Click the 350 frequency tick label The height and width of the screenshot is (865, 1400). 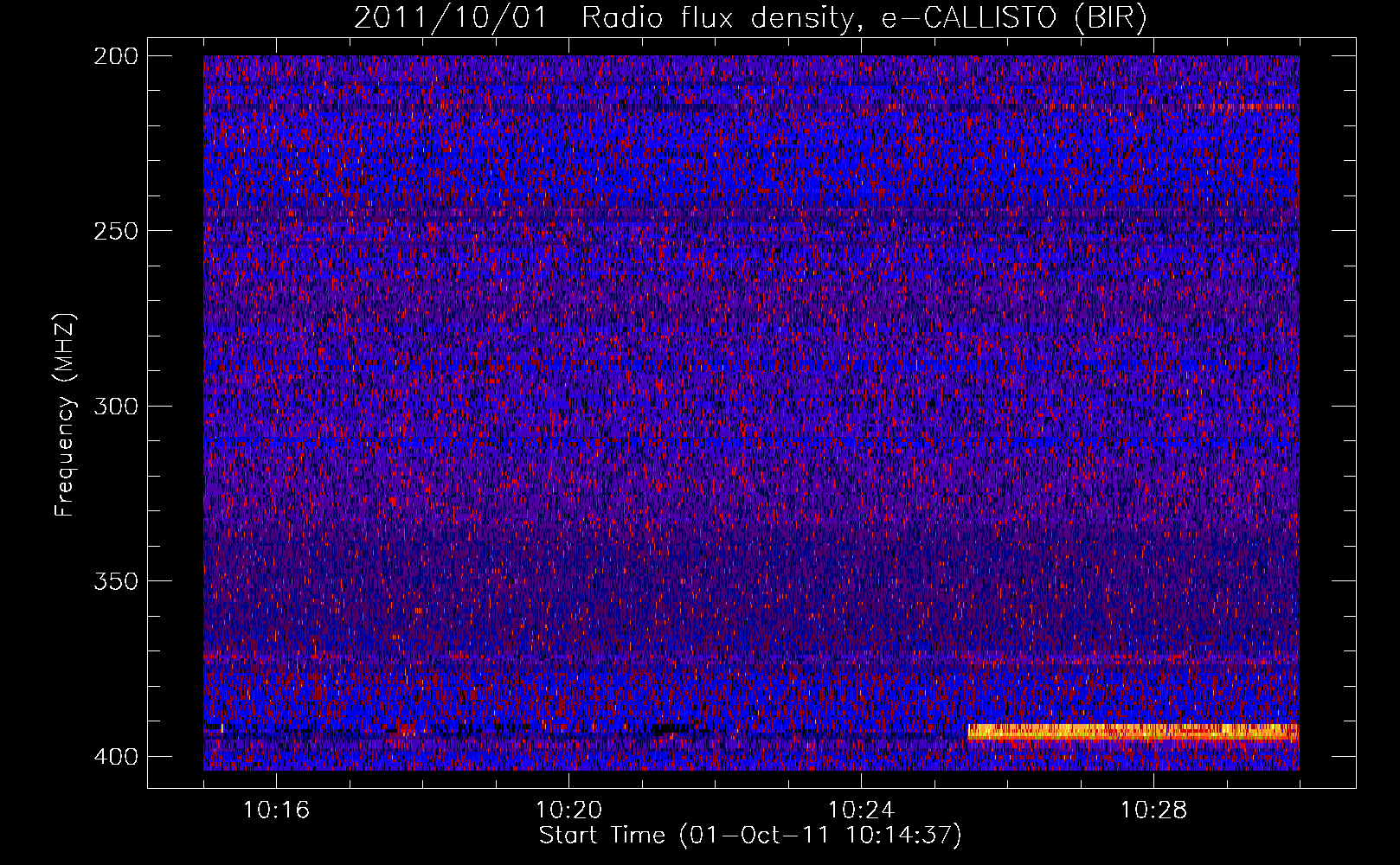[x=115, y=581]
